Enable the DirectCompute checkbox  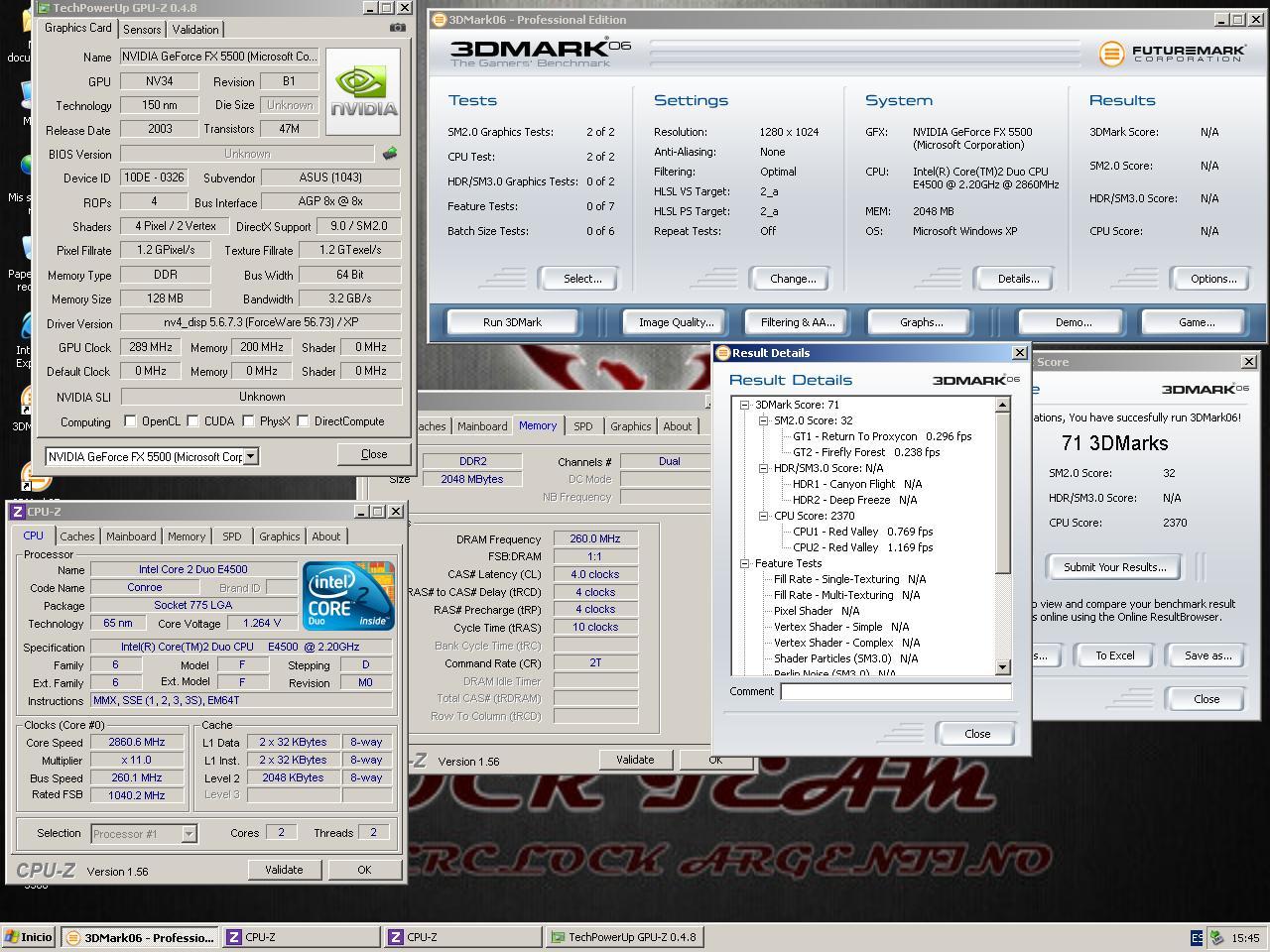pos(303,421)
